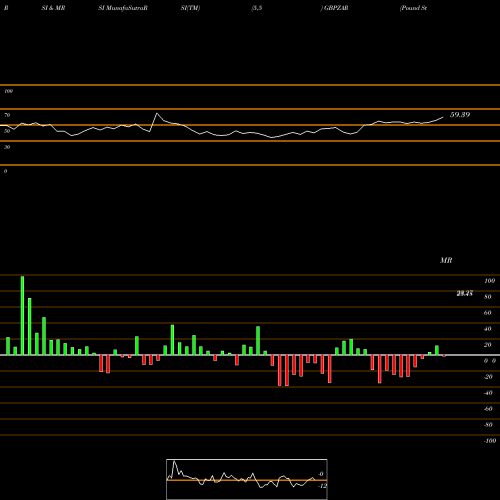This screenshot has width=500, height=500.
Task: Click the 'Pound St' header text
Action: pos(413,8)
